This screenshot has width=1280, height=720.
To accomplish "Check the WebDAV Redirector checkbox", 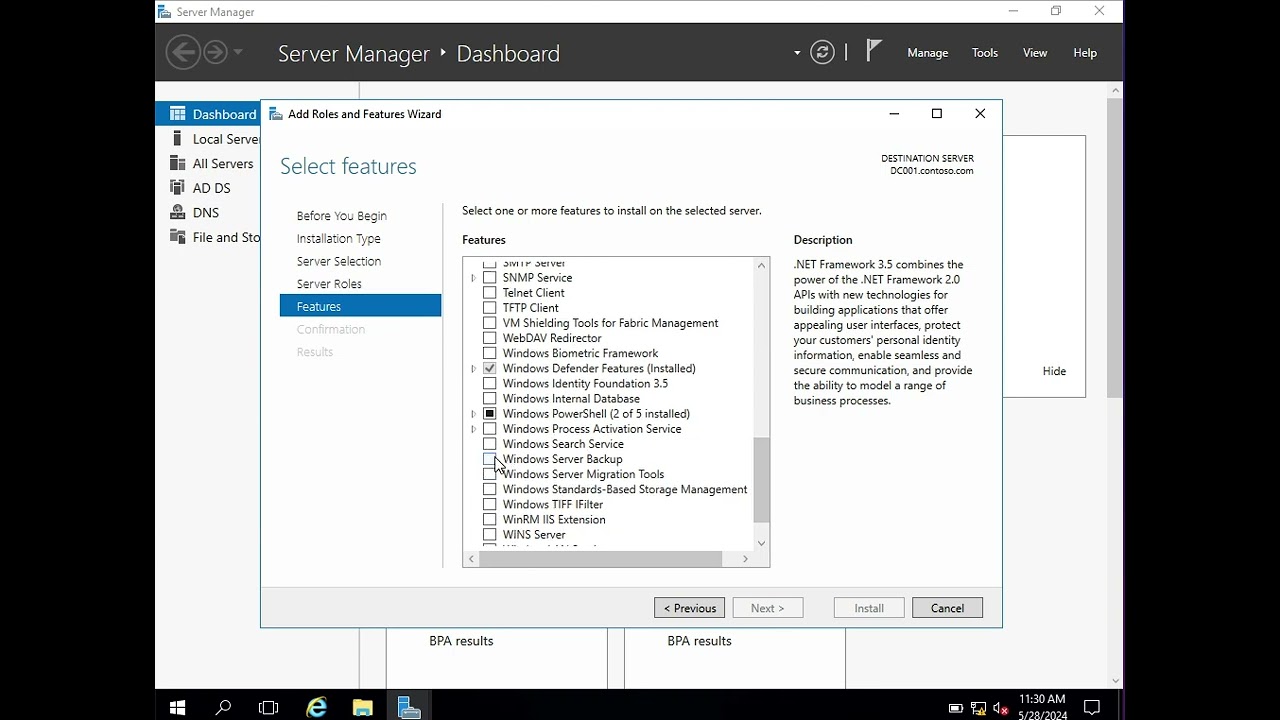I will pyautogui.click(x=490, y=338).
